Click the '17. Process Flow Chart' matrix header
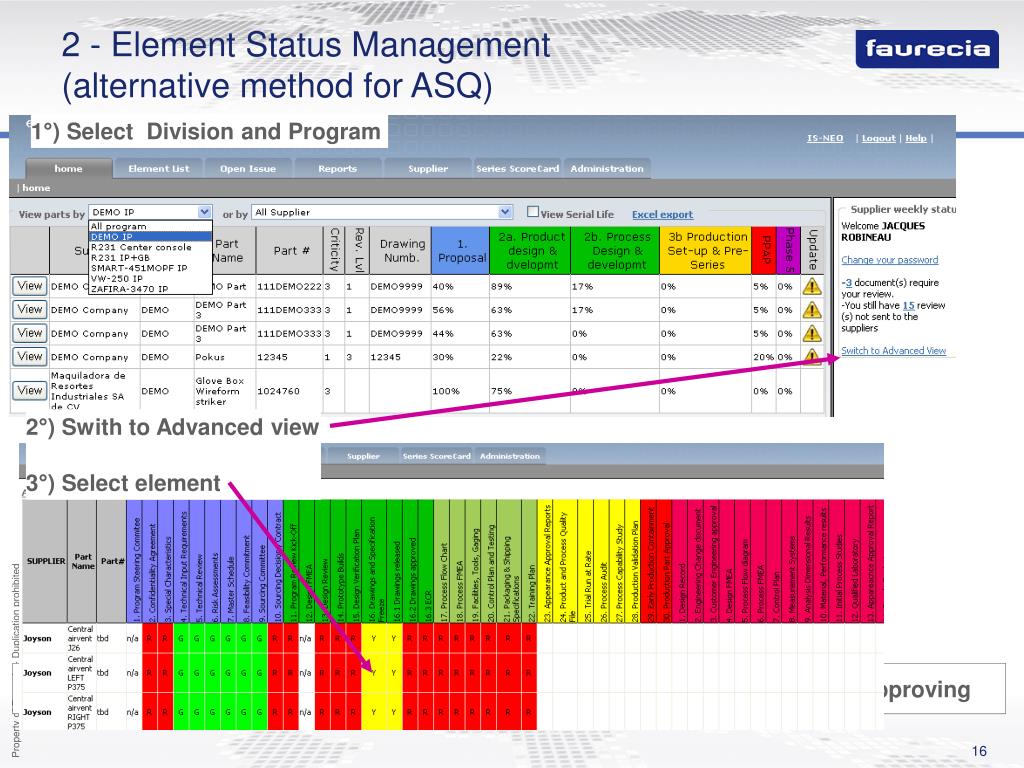 [x=443, y=562]
